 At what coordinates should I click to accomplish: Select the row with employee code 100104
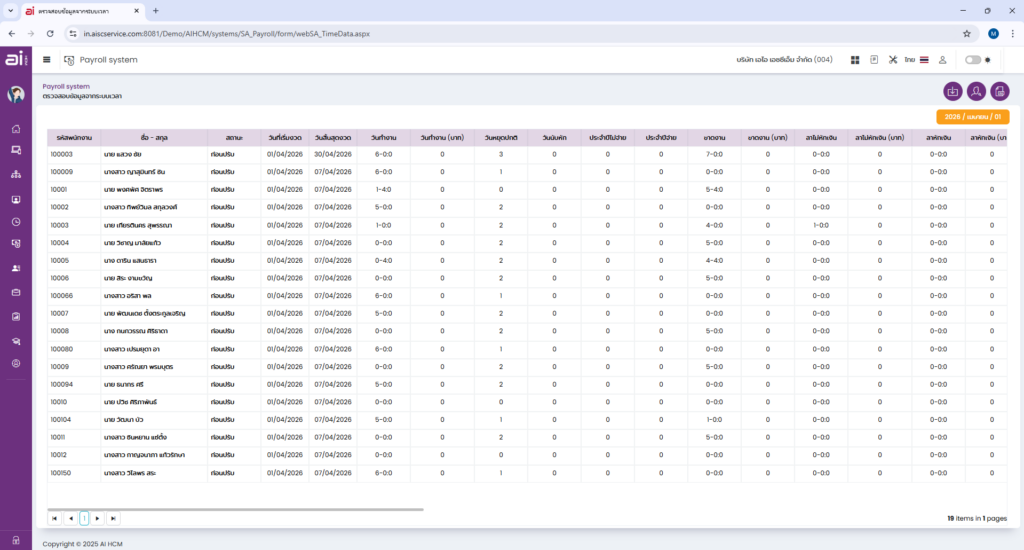tap(526, 420)
